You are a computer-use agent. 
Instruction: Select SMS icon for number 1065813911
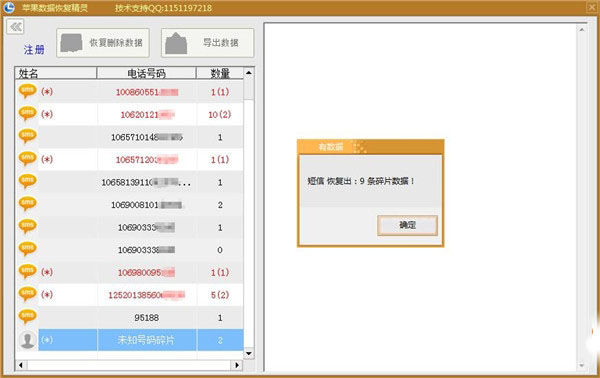pos(28,182)
